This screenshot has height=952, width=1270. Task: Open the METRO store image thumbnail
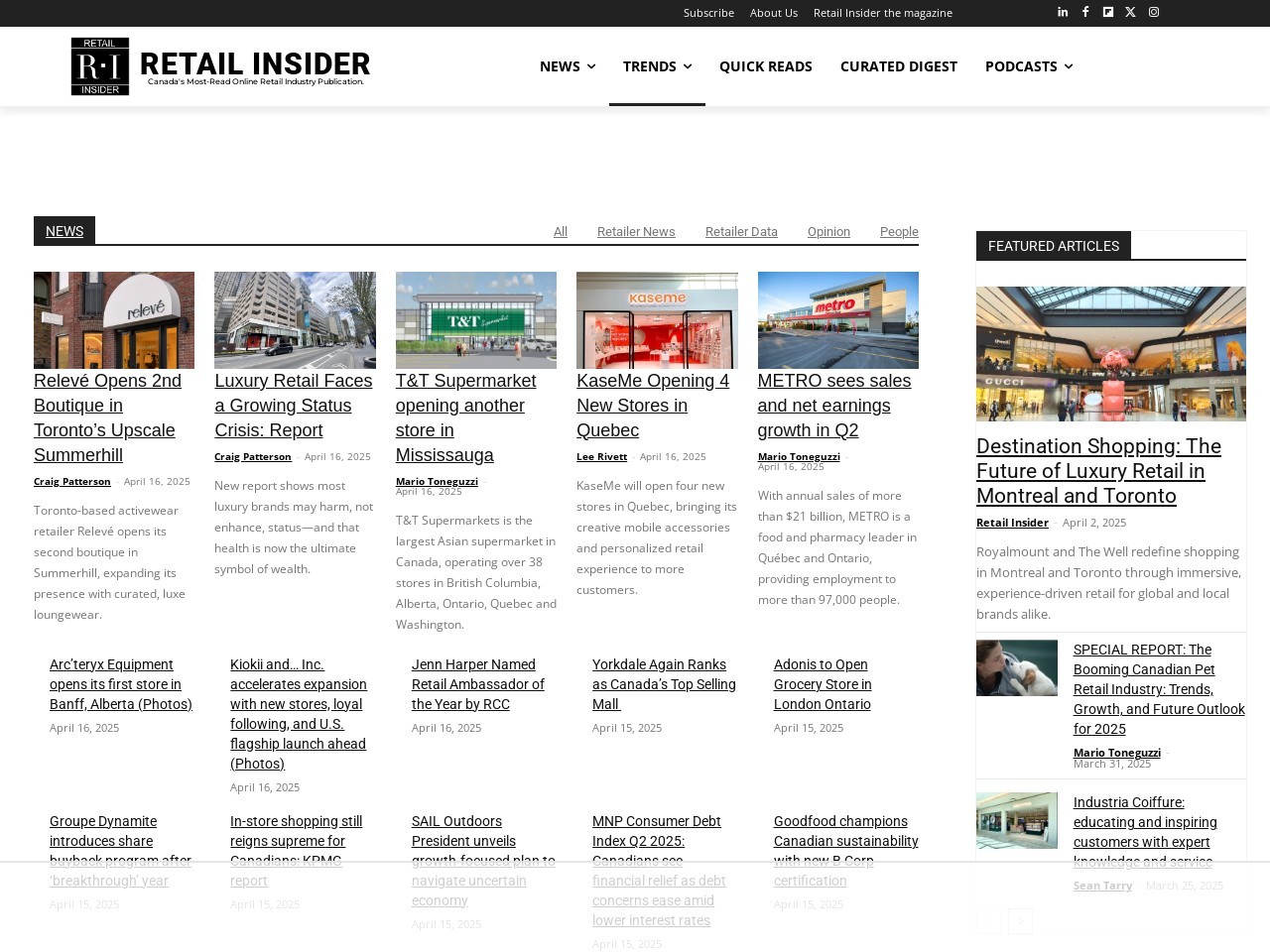pyautogui.click(x=838, y=320)
